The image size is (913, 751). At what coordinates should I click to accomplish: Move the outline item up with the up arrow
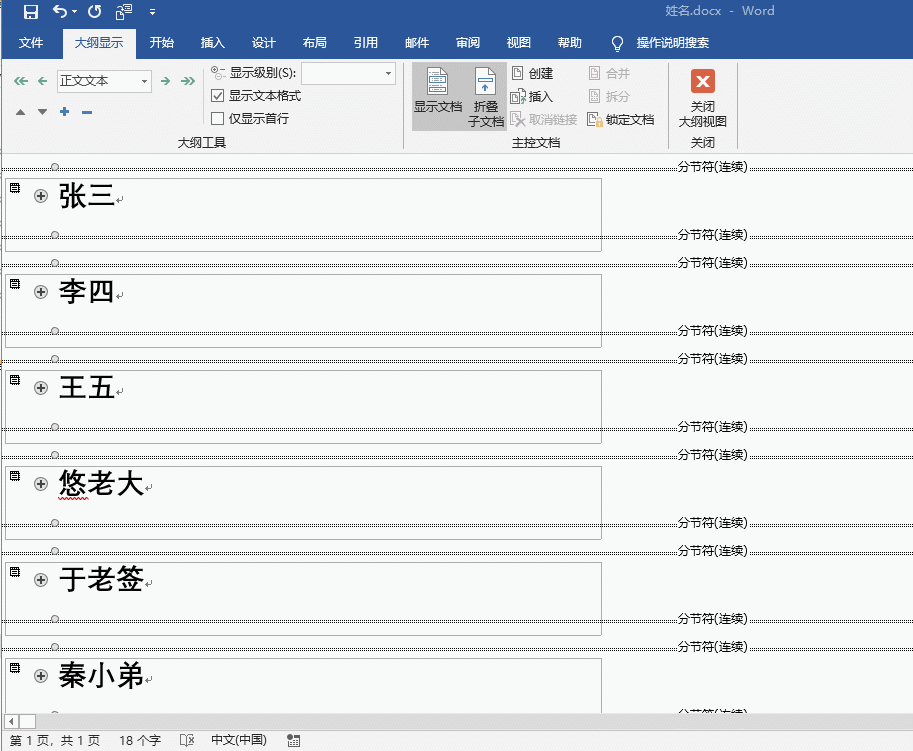tap(20, 112)
